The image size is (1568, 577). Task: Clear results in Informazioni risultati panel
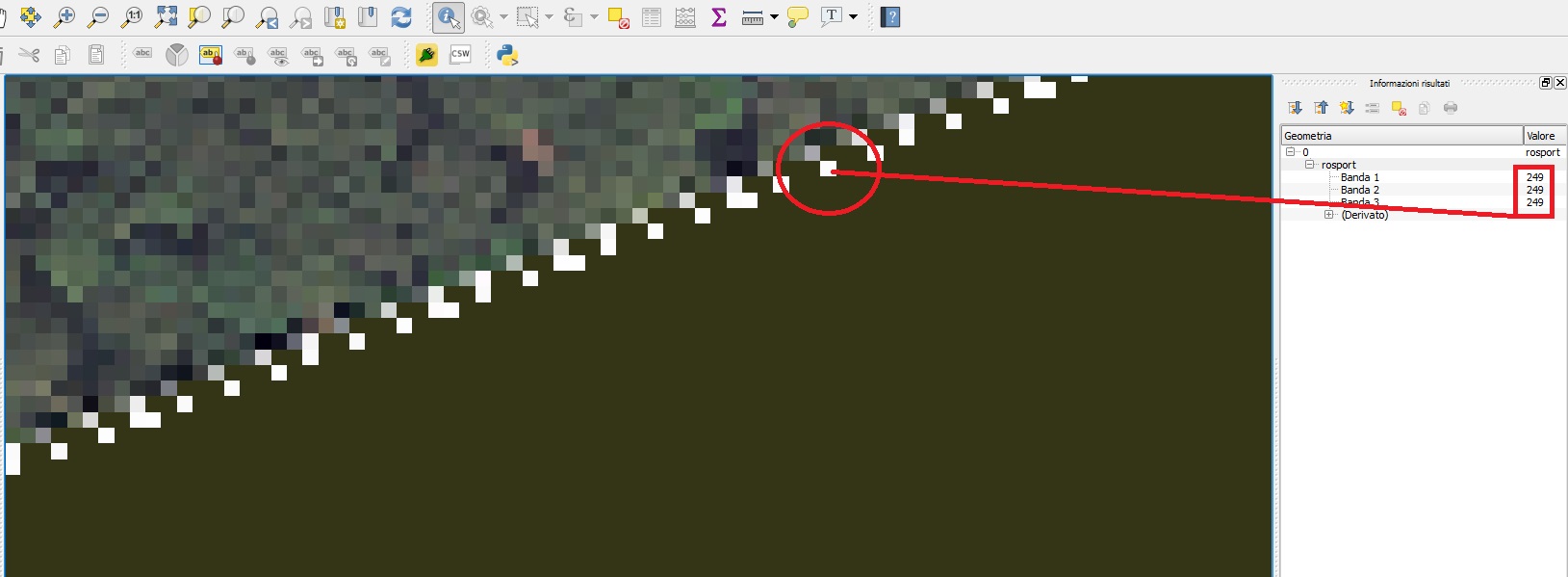(1399, 108)
